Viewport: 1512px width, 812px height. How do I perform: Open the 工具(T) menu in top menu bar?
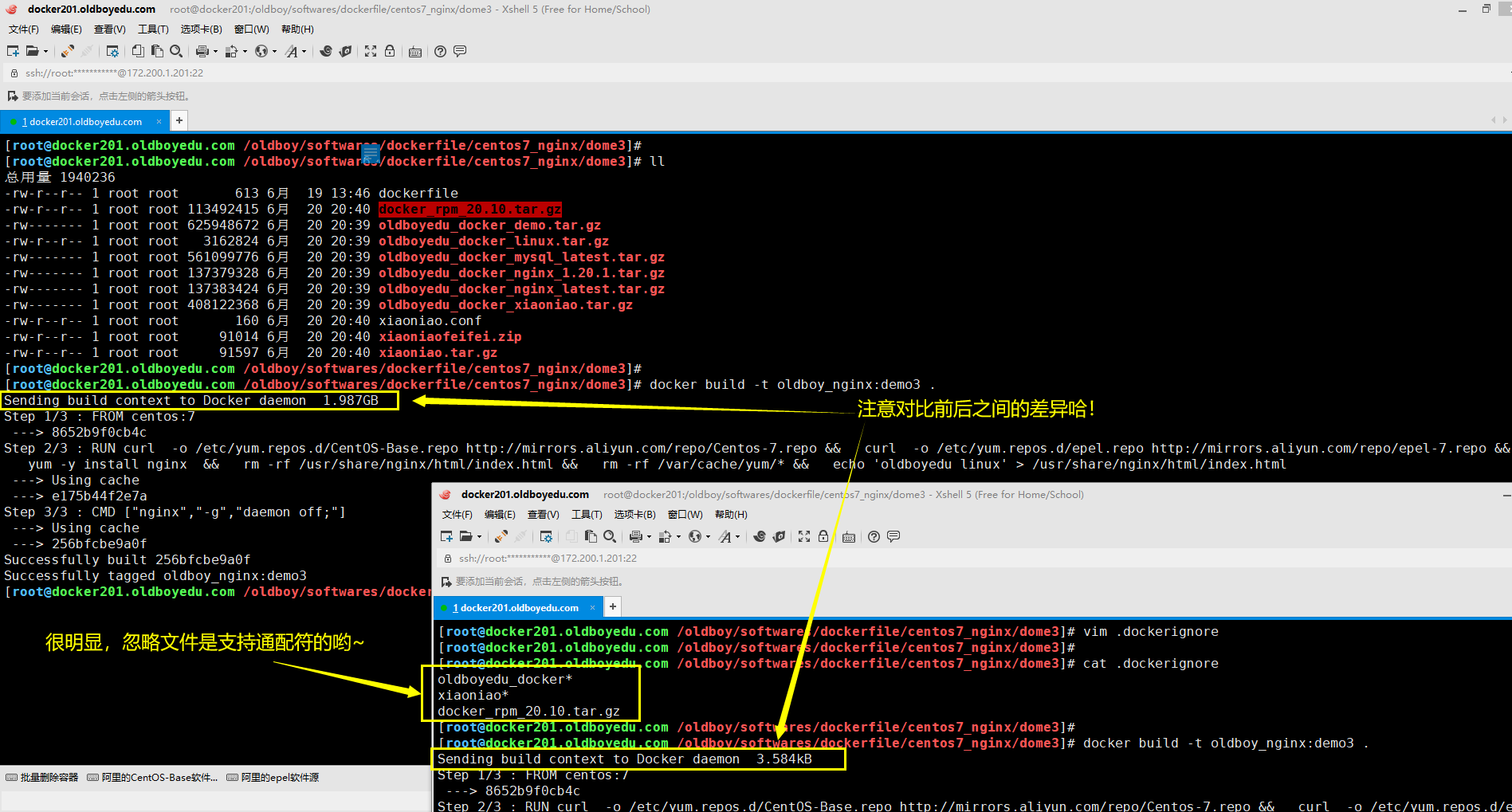(x=153, y=29)
